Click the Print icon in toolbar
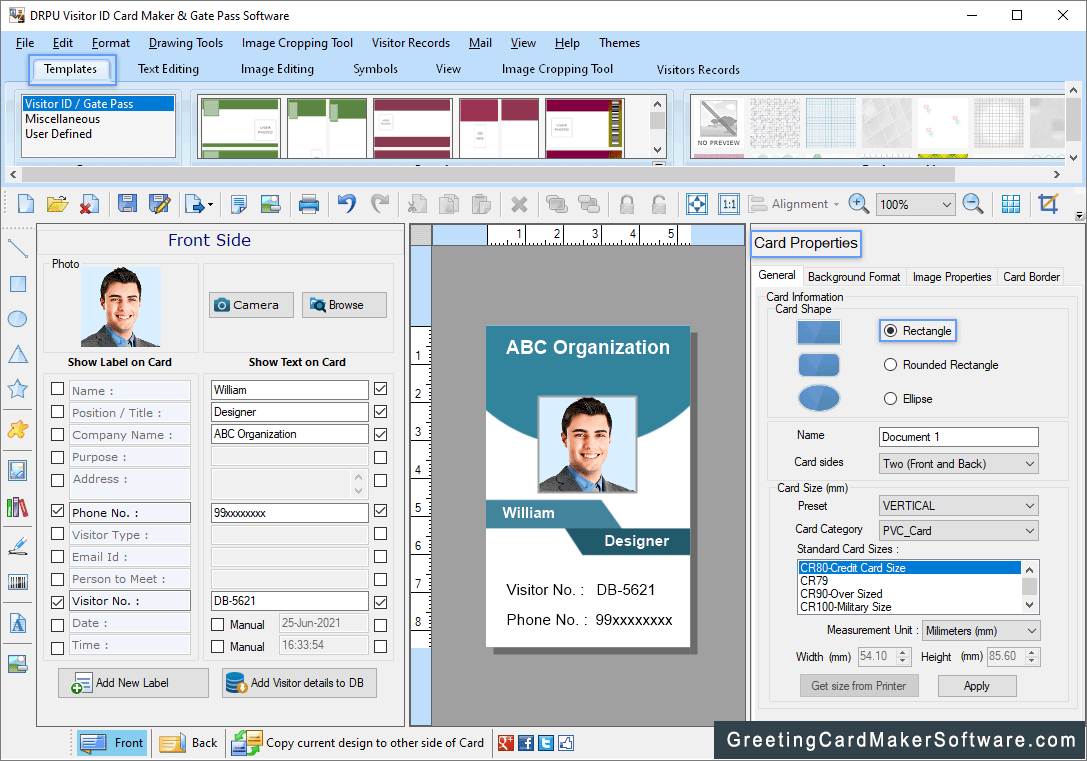The height and width of the screenshot is (761, 1087). click(x=308, y=204)
